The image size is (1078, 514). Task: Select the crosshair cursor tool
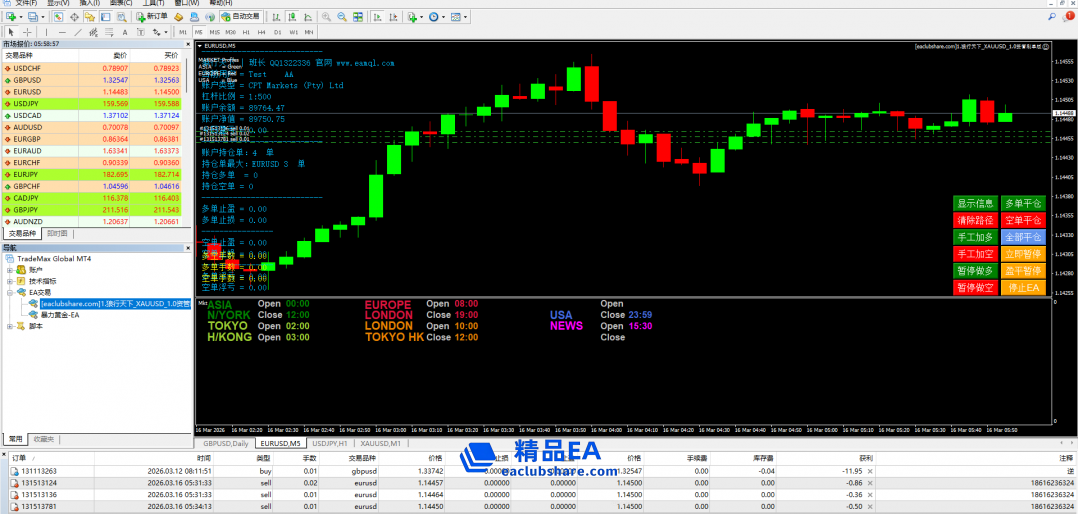25,32
